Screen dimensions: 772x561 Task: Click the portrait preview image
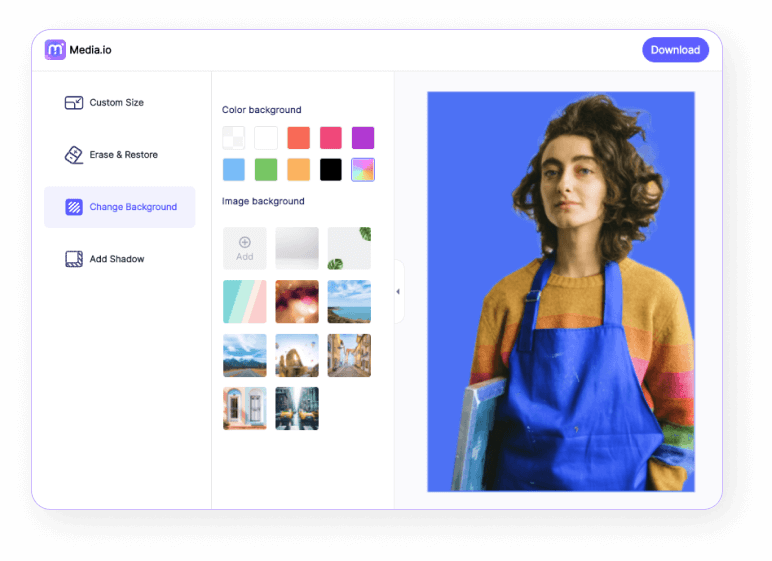560,292
